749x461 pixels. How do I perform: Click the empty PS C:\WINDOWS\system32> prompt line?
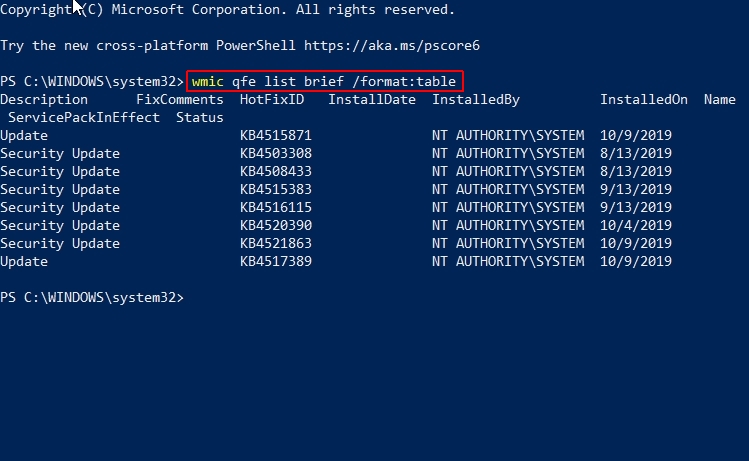pyautogui.click(x=92, y=298)
